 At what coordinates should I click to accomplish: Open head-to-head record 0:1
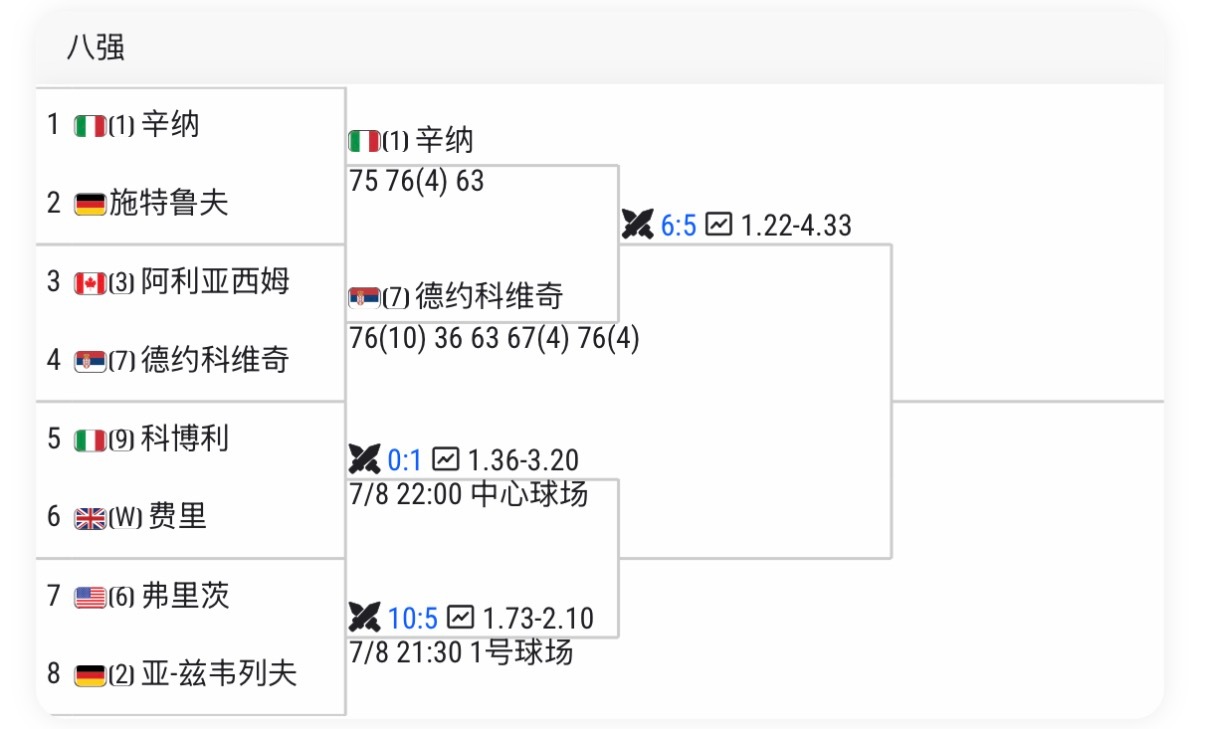pyautogui.click(x=405, y=460)
